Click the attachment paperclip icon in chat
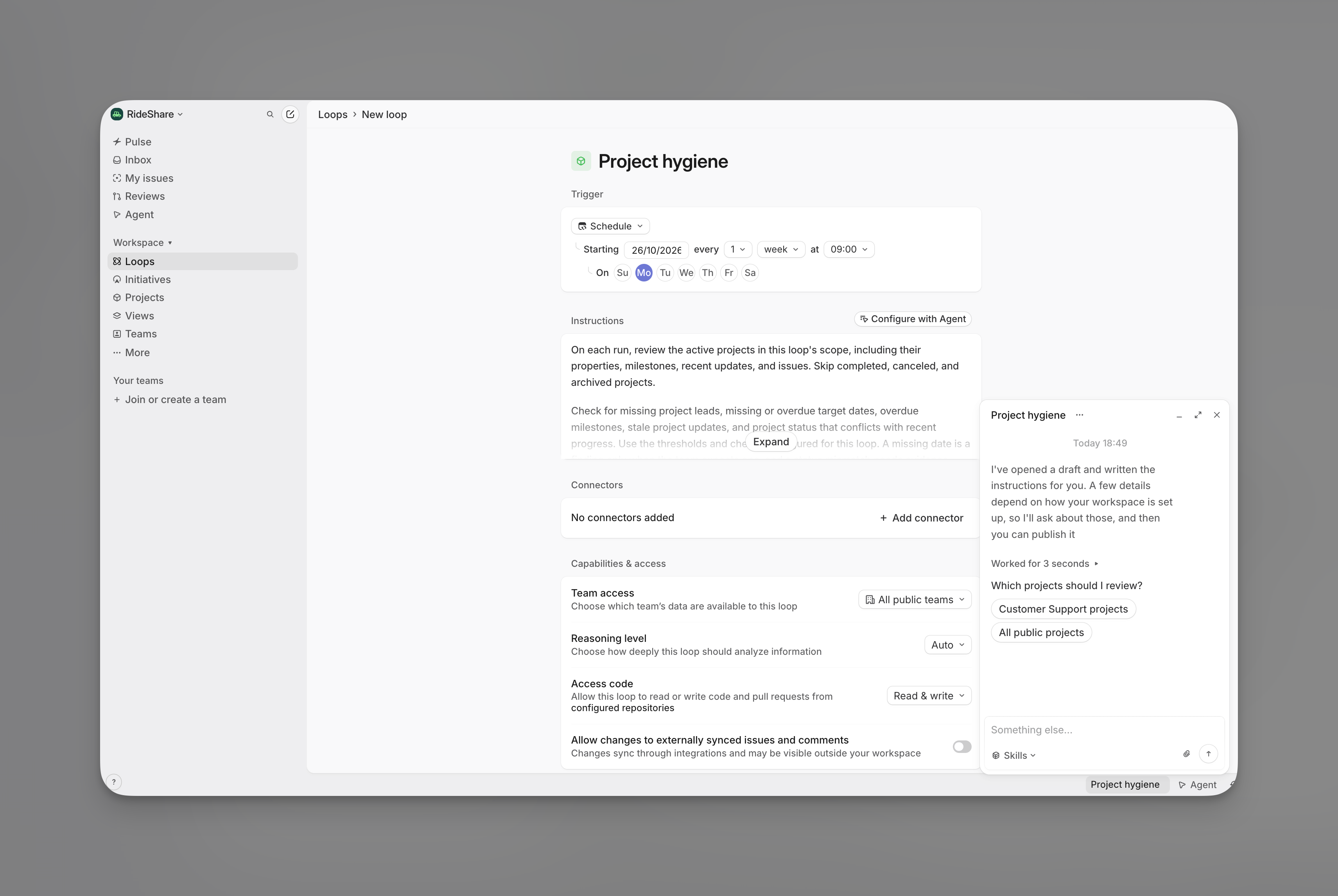Image resolution: width=1338 pixels, height=896 pixels. (1187, 754)
